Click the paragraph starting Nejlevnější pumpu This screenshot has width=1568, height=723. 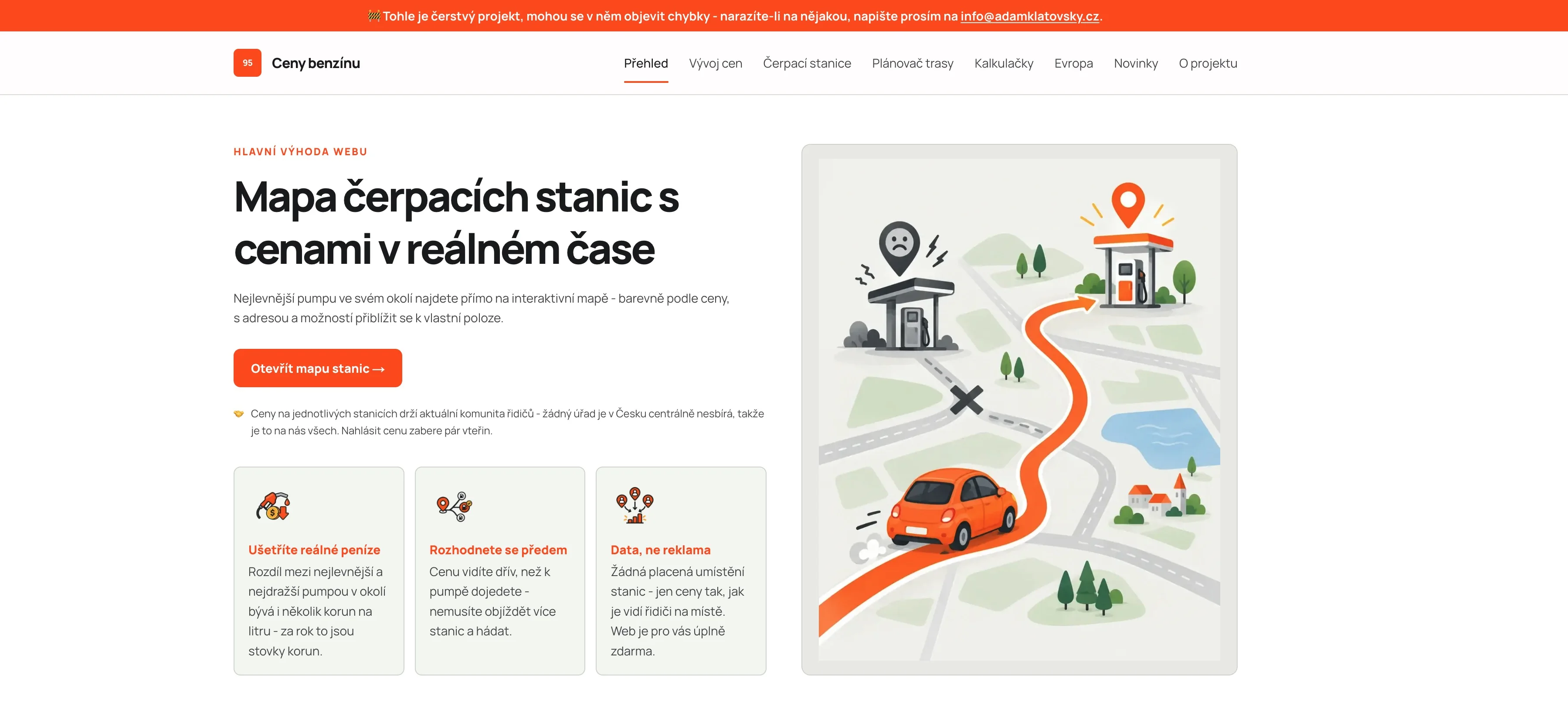coord(482,308)
